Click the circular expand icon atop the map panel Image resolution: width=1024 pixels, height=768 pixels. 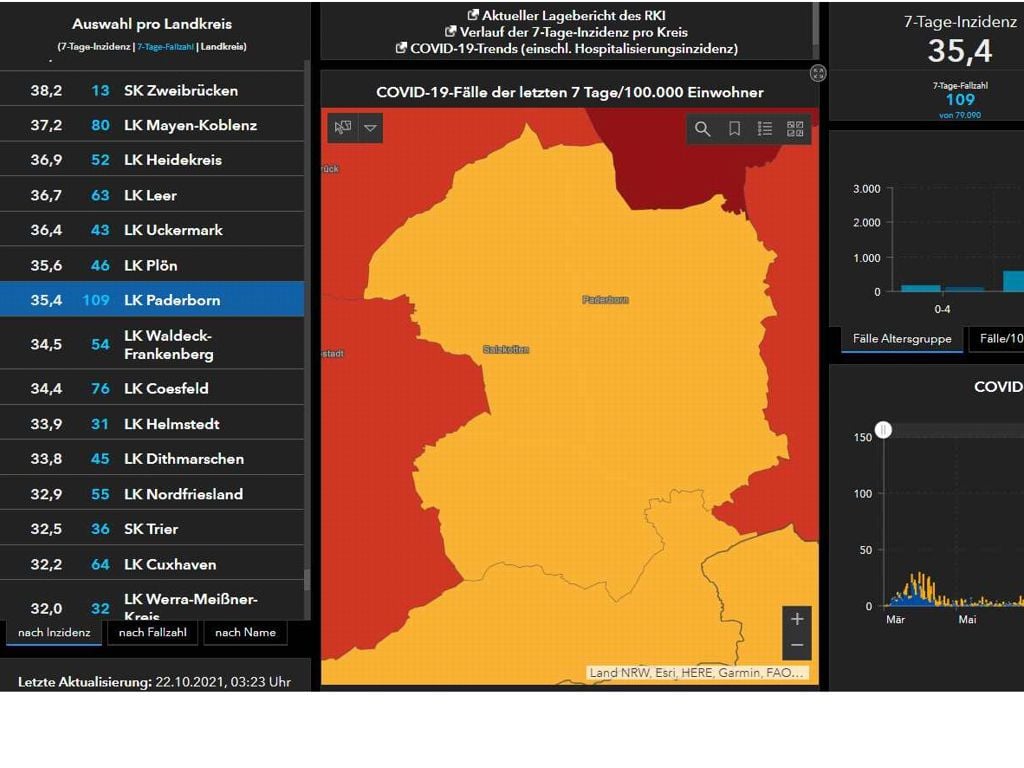(x=818, y=73)
